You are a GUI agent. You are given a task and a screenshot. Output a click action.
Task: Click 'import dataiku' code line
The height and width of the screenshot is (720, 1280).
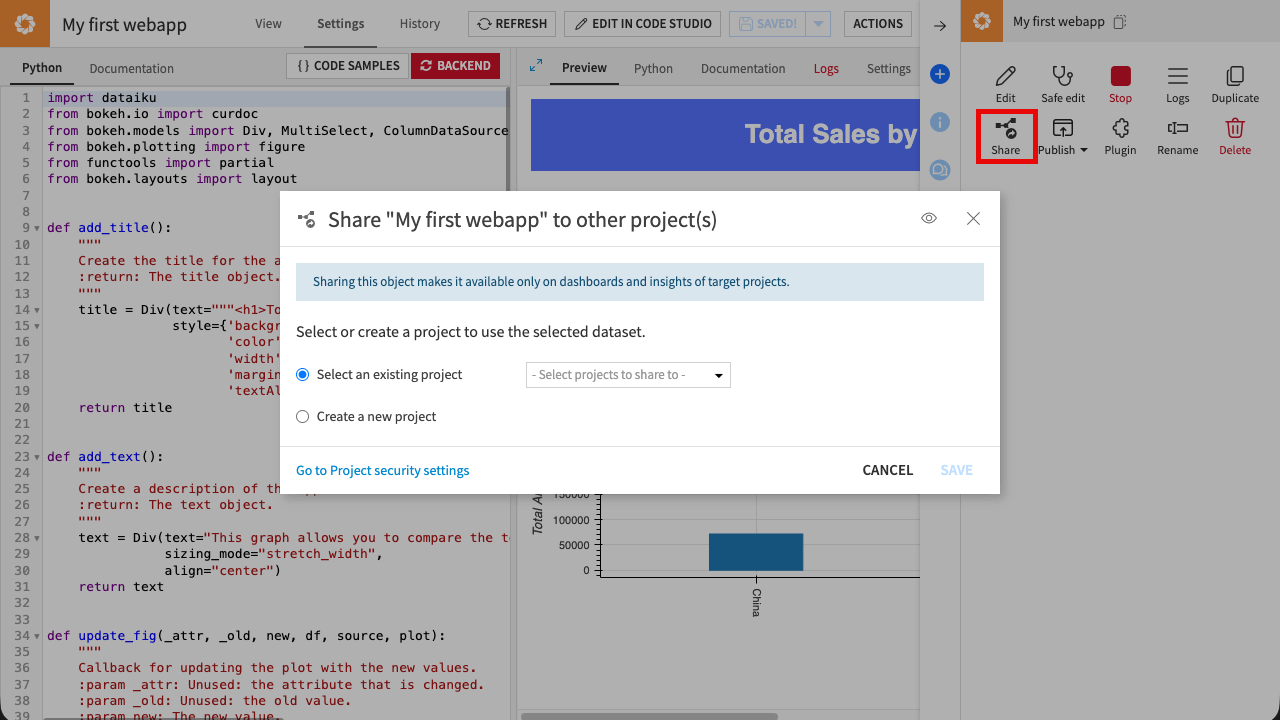coord(102,98)
